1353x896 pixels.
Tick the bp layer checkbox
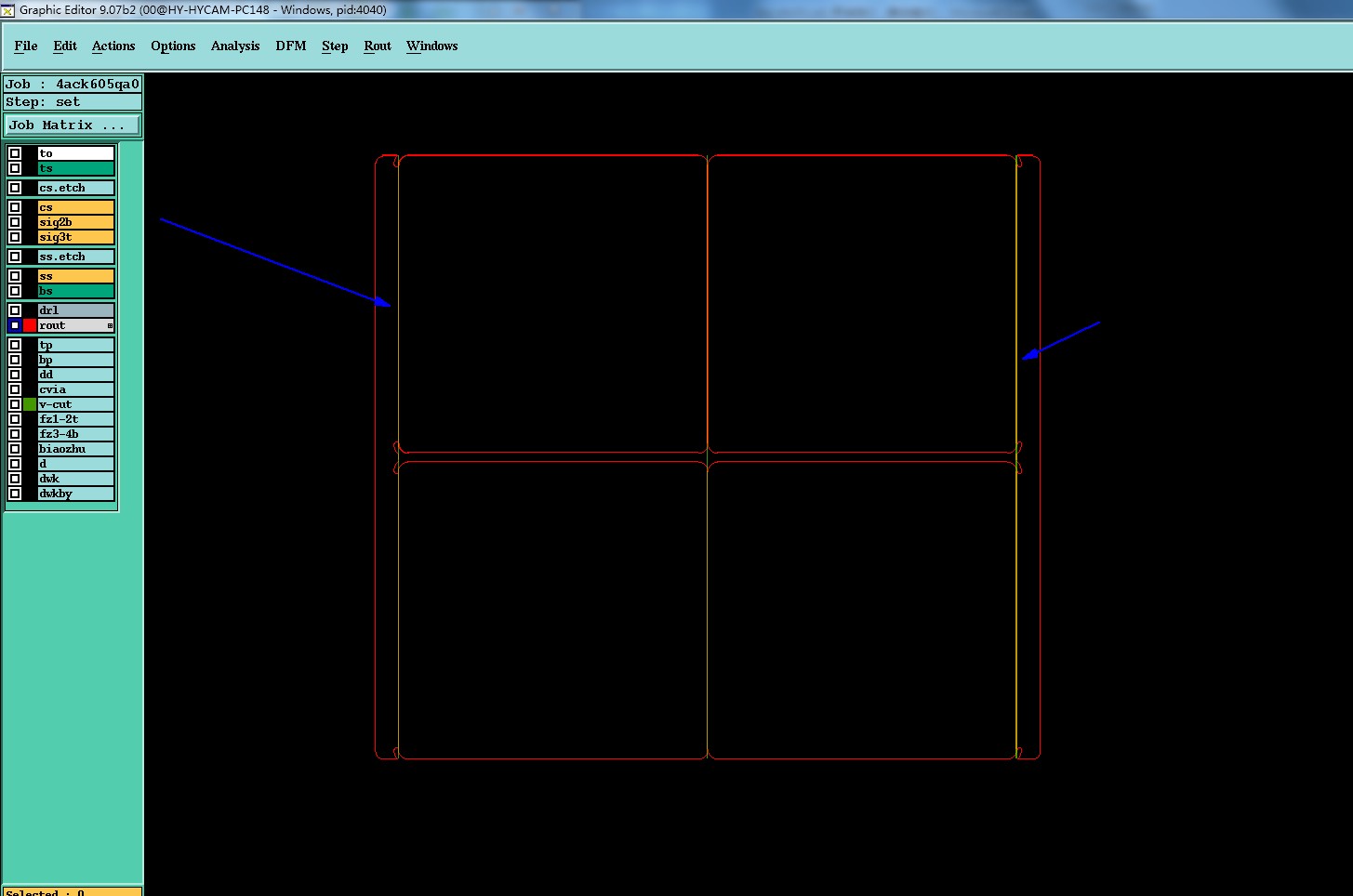pyautogui.click(x=15, y=360)
